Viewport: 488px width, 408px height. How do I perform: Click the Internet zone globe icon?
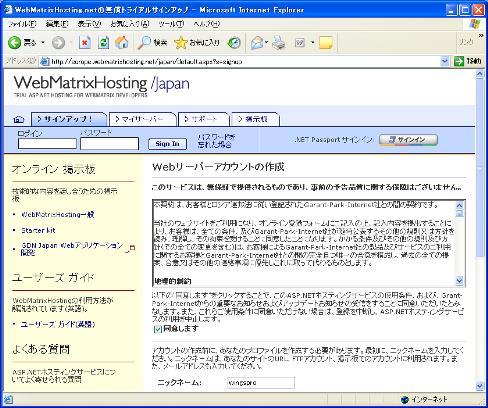click(x=405, y=399)
